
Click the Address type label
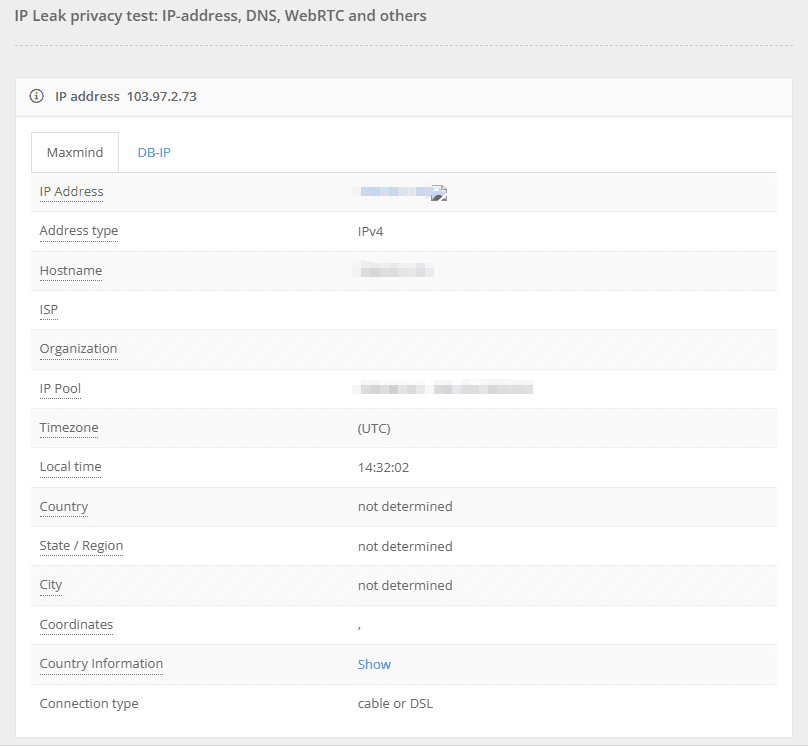coord(78,231)
